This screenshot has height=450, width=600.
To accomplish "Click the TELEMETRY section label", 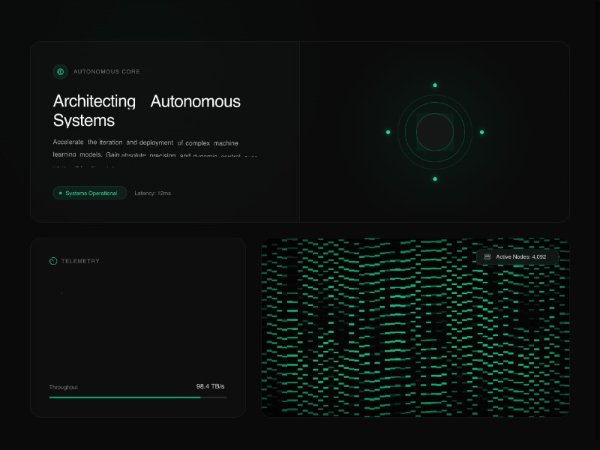I will tap(82, 261).
